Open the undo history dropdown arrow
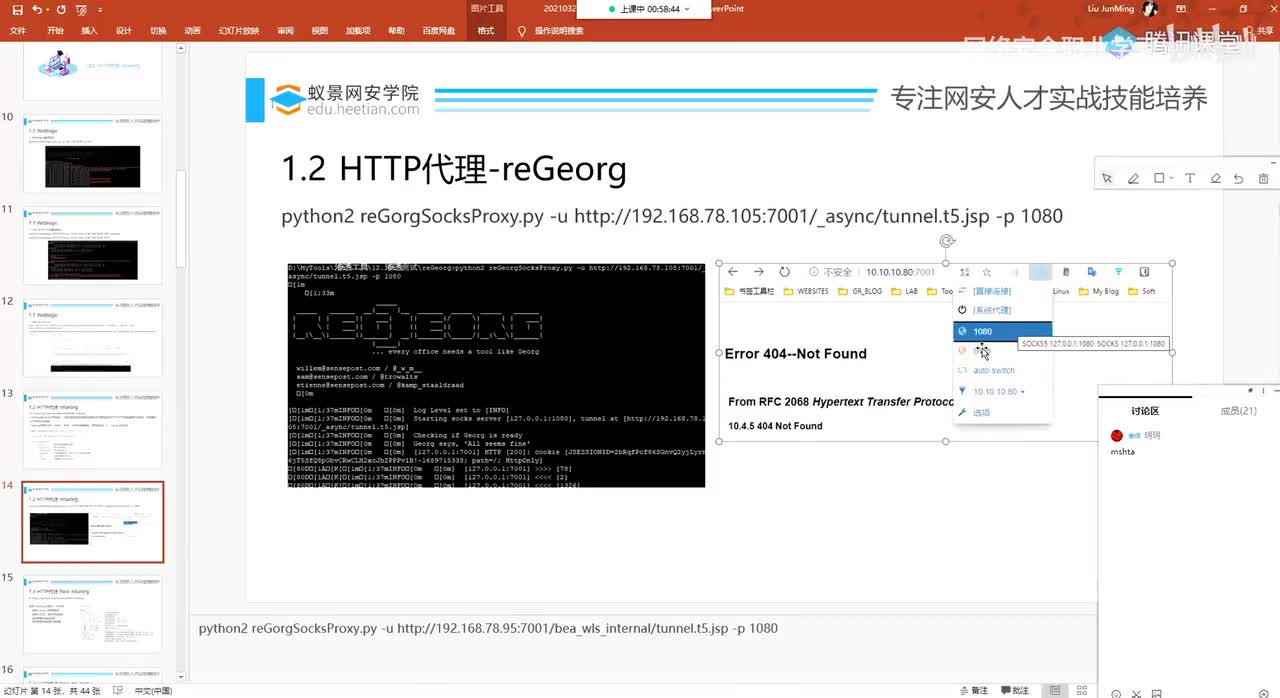Image resolution: width=1280 pixels, height=698 pixels. coord(47,9)
